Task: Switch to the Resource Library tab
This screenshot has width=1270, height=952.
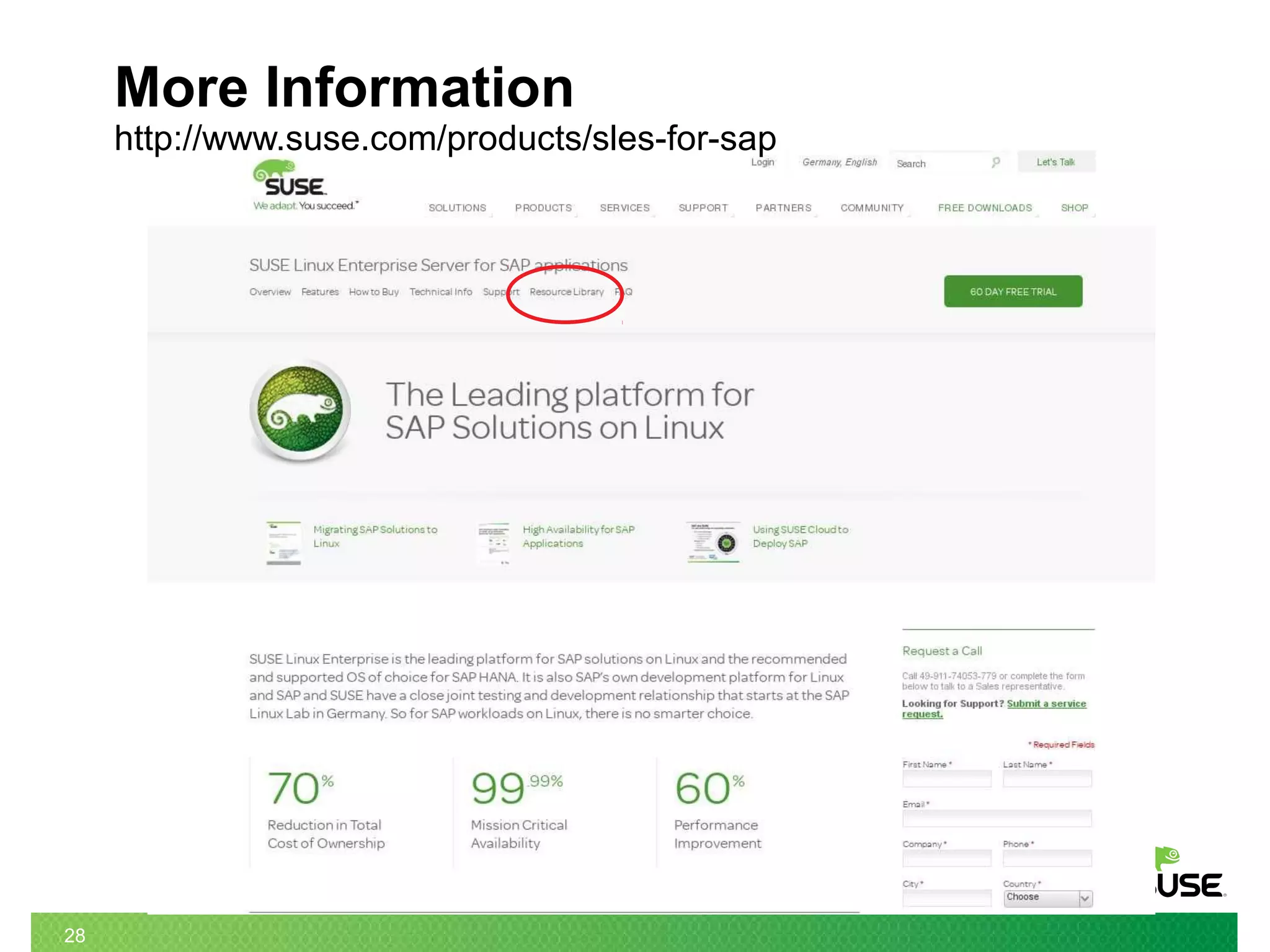Action: pos(567,292)
